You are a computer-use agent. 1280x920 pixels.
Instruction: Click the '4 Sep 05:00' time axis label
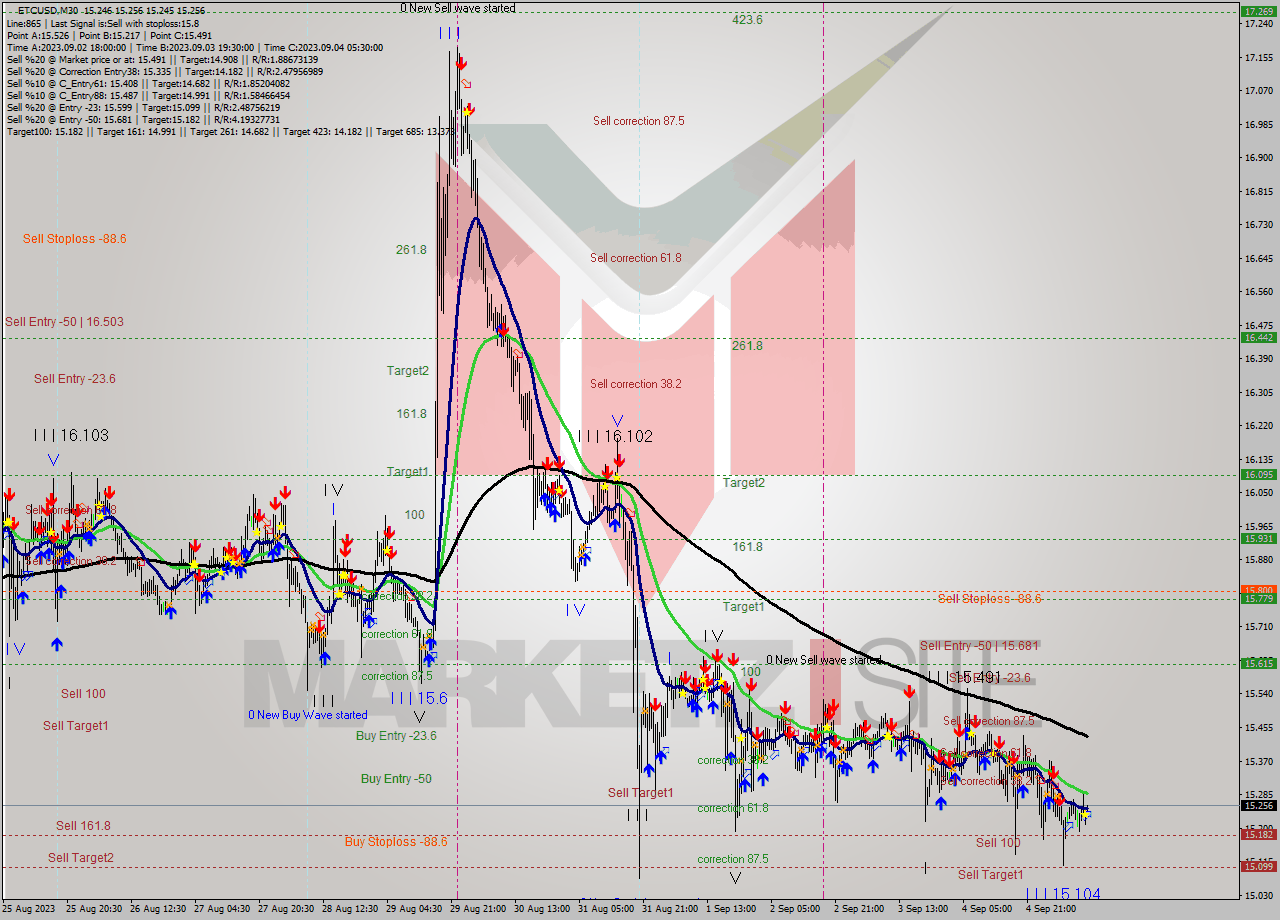987,909
